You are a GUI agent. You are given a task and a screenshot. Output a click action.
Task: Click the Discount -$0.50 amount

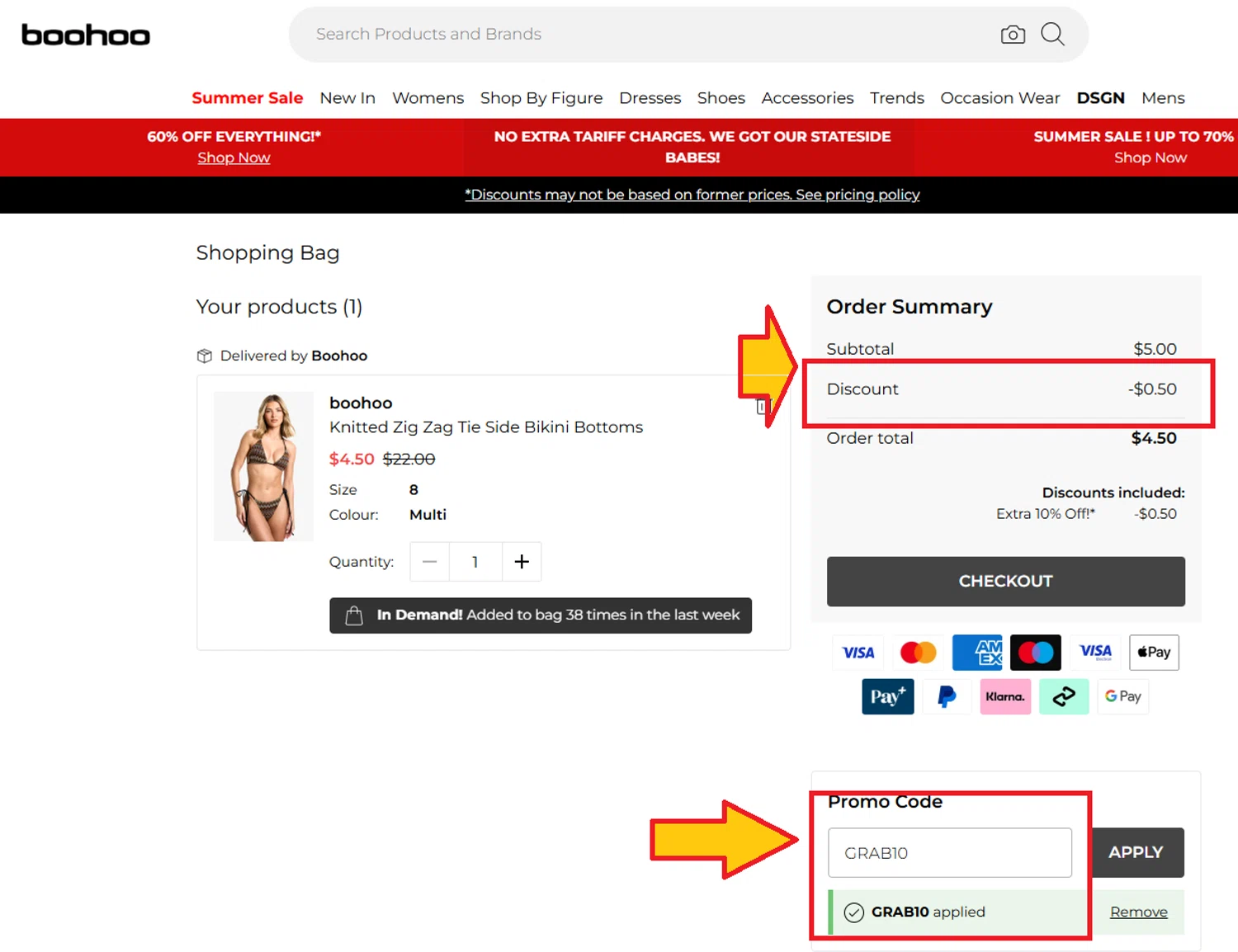(x=1152, y=389)
